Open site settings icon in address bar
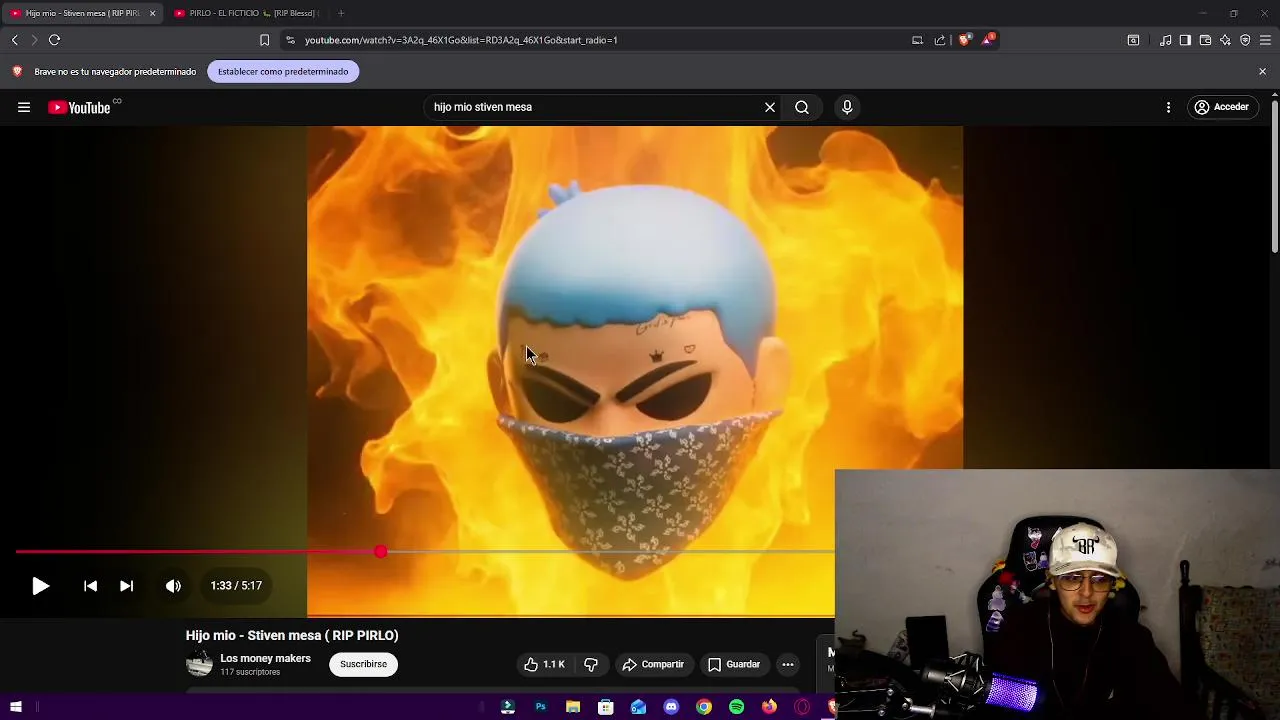The image size is (1280, 720). click(290, 40)
